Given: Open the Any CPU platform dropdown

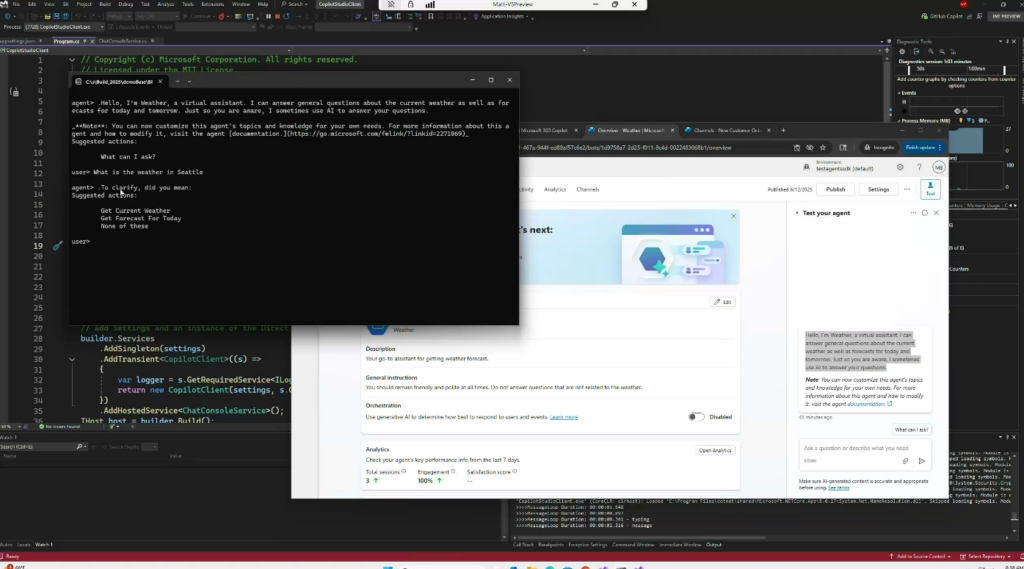Looking at the screenshot, I should coord(156,16).
